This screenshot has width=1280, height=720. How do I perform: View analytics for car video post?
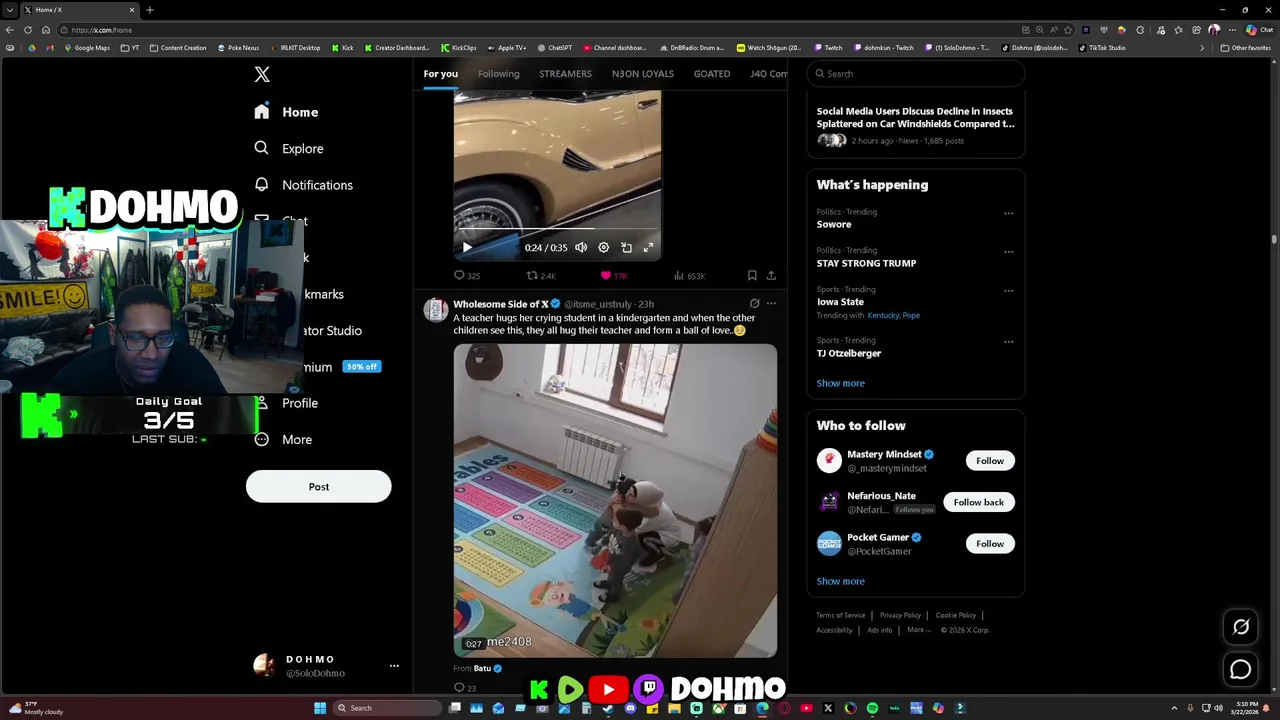point(689,276)
